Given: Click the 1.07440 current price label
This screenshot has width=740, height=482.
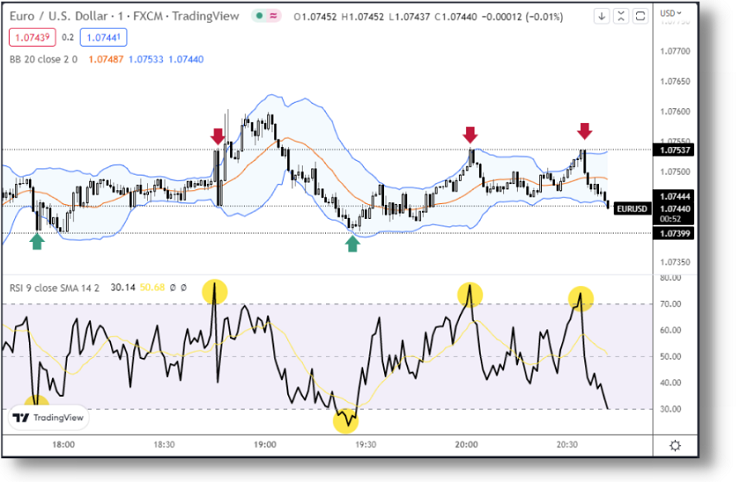Looking at the screenshot, I should coord(674,209).
